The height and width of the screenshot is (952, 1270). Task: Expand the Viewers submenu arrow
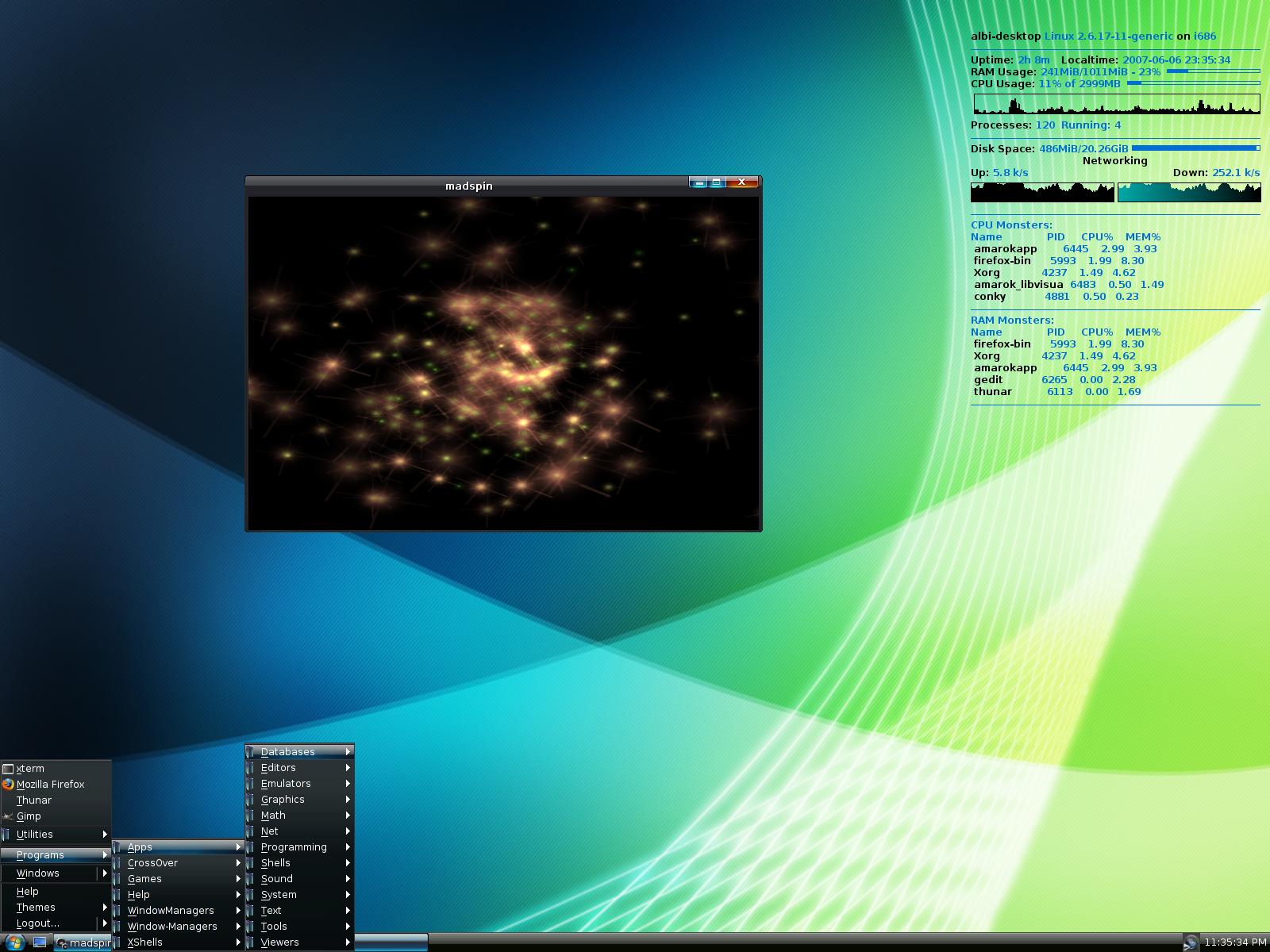tap(348, 942)
